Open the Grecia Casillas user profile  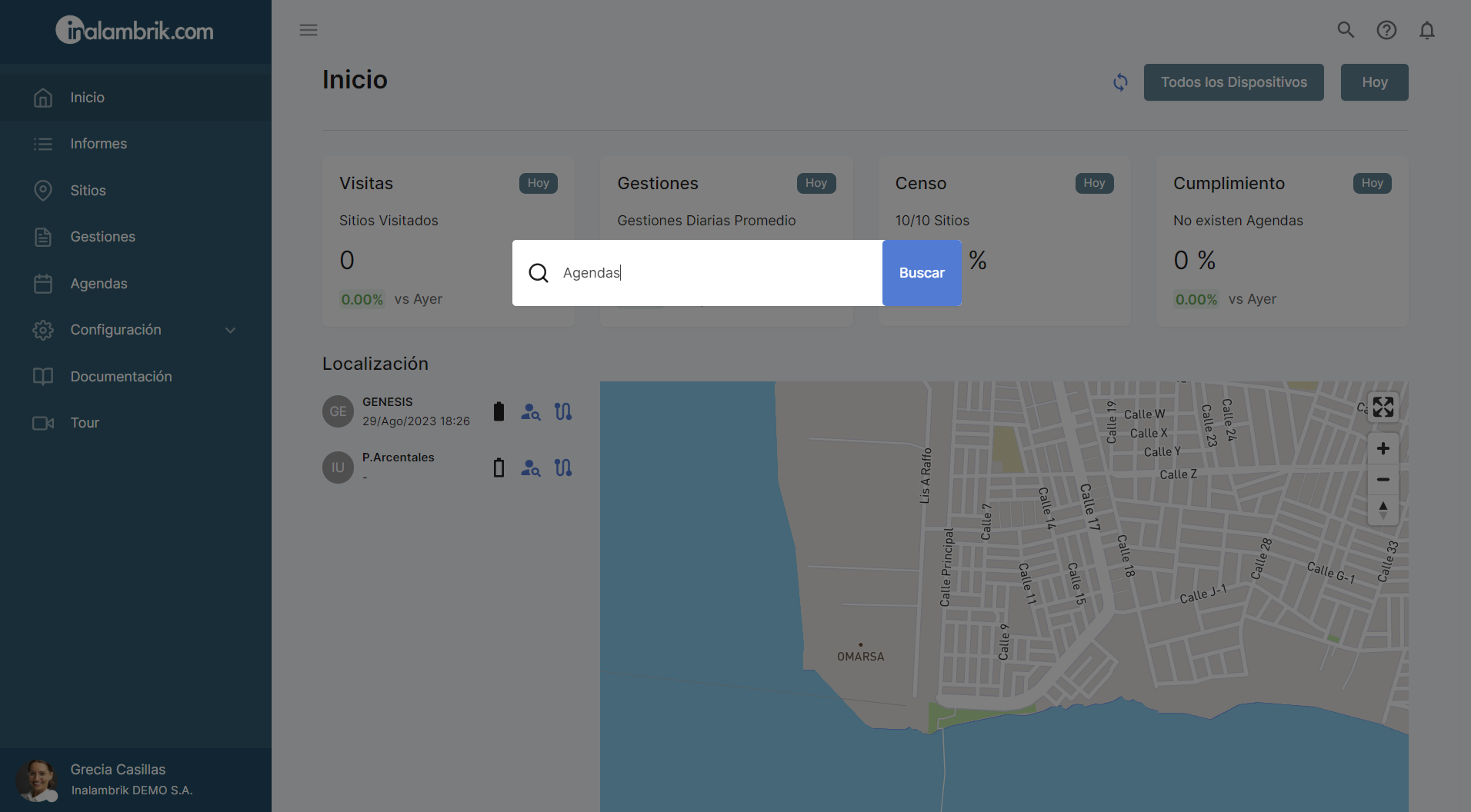coord(135,780)
